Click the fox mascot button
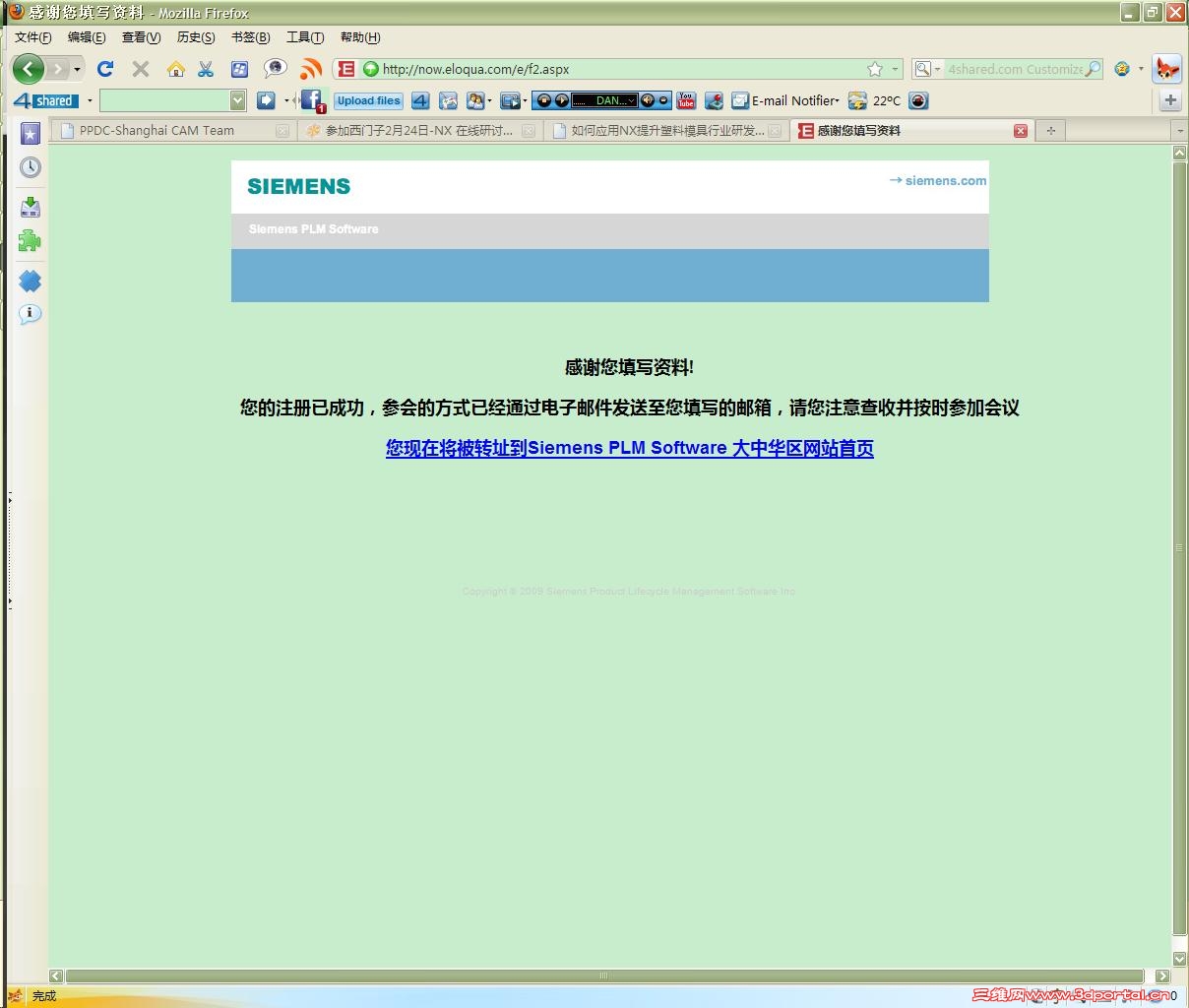 (1167, 69)
